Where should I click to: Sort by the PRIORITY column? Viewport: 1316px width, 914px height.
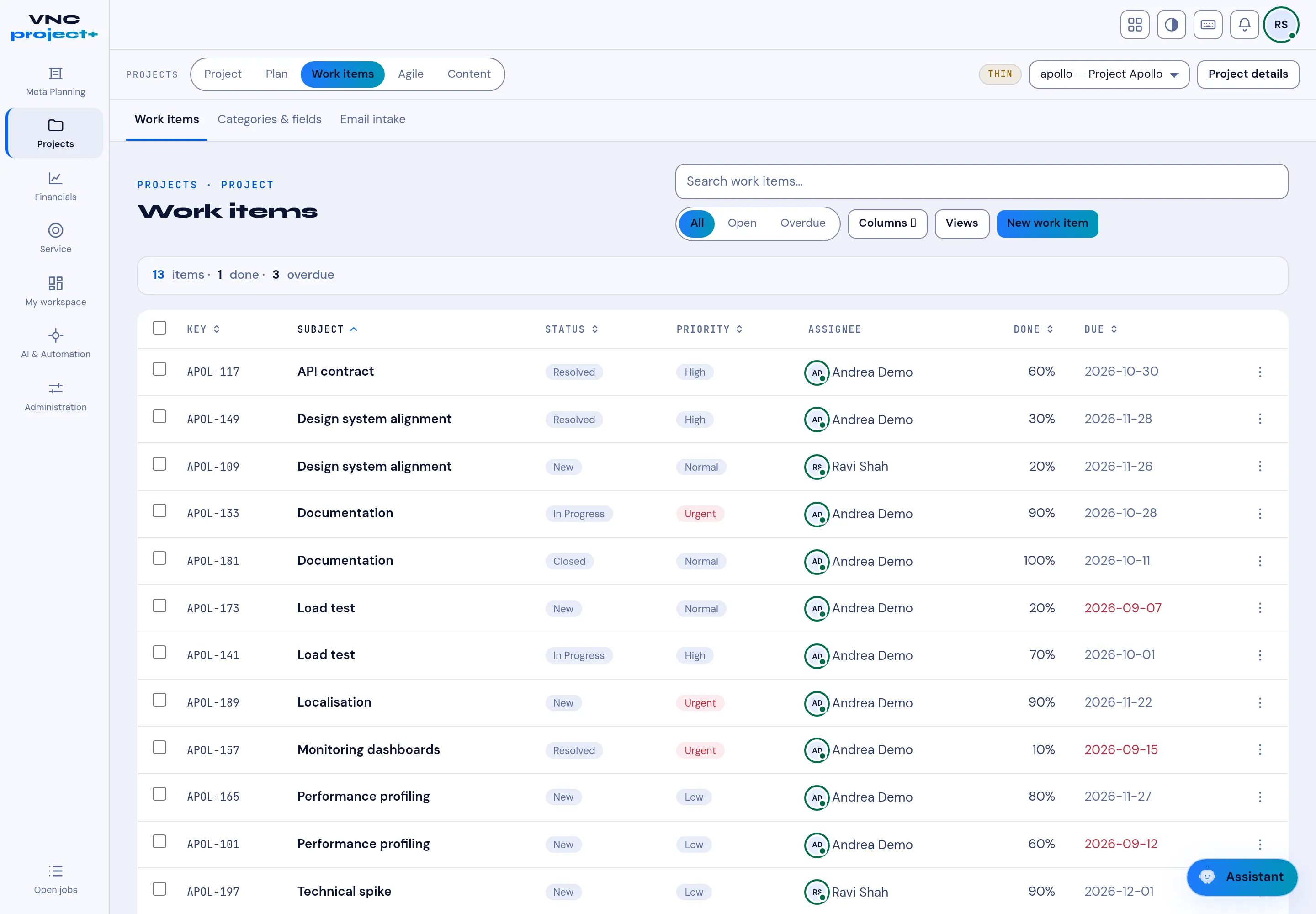(x=709, y=329)
